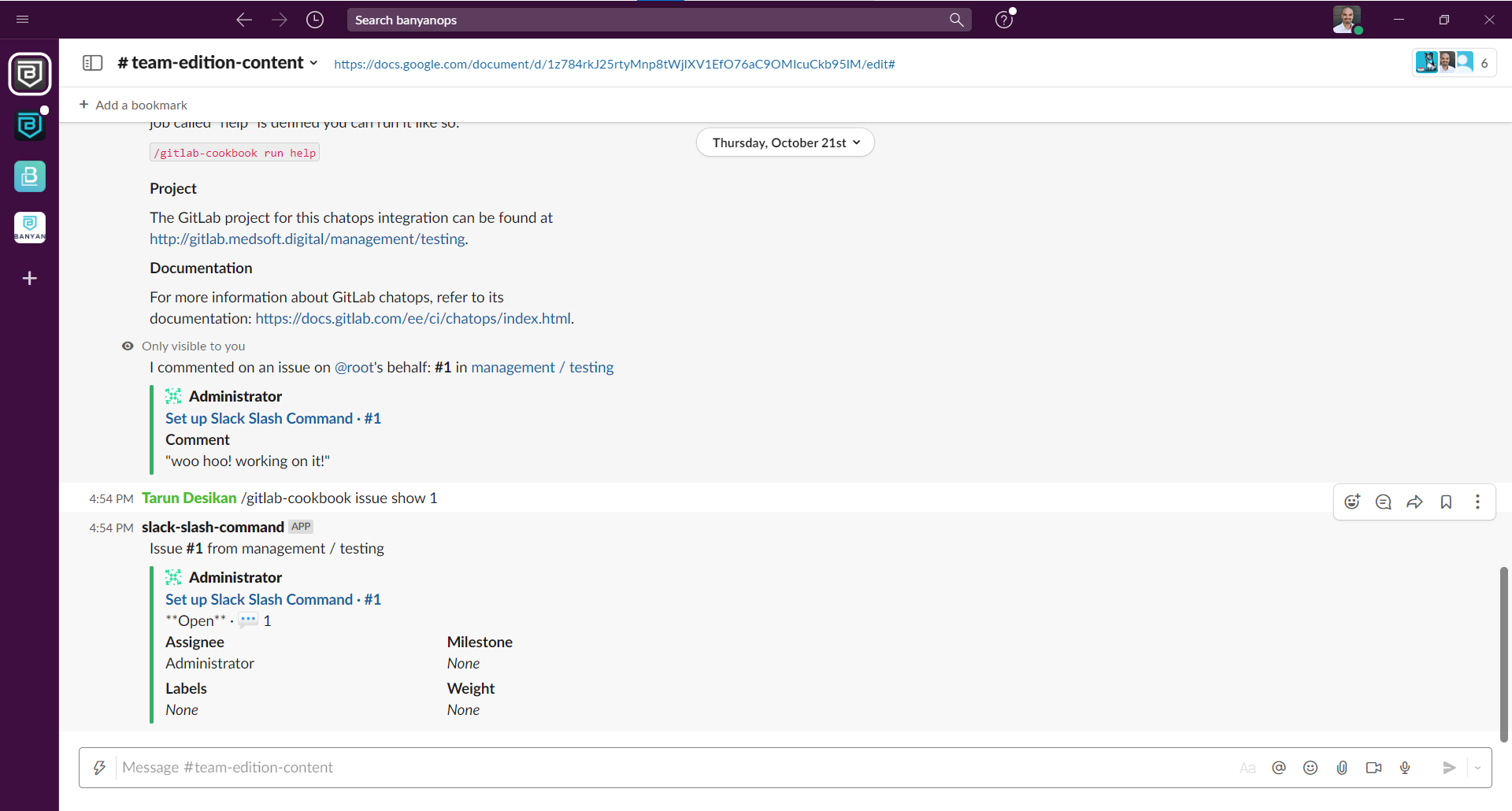Open the hamburger menu
The image size is (1512, 811).
click(22, 20)
